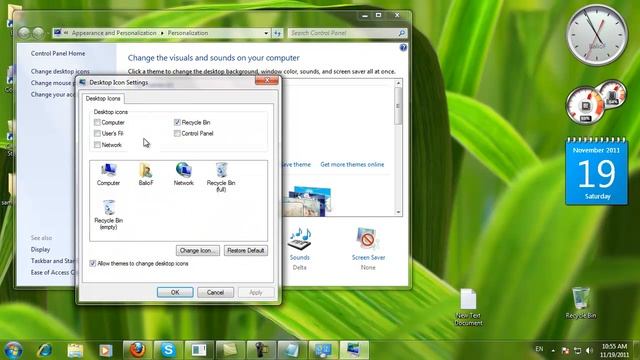Viewport: 640px width, 360px height.
Task: Open the Recycle Bin desktop icon
Action: (x=580, y=303)
